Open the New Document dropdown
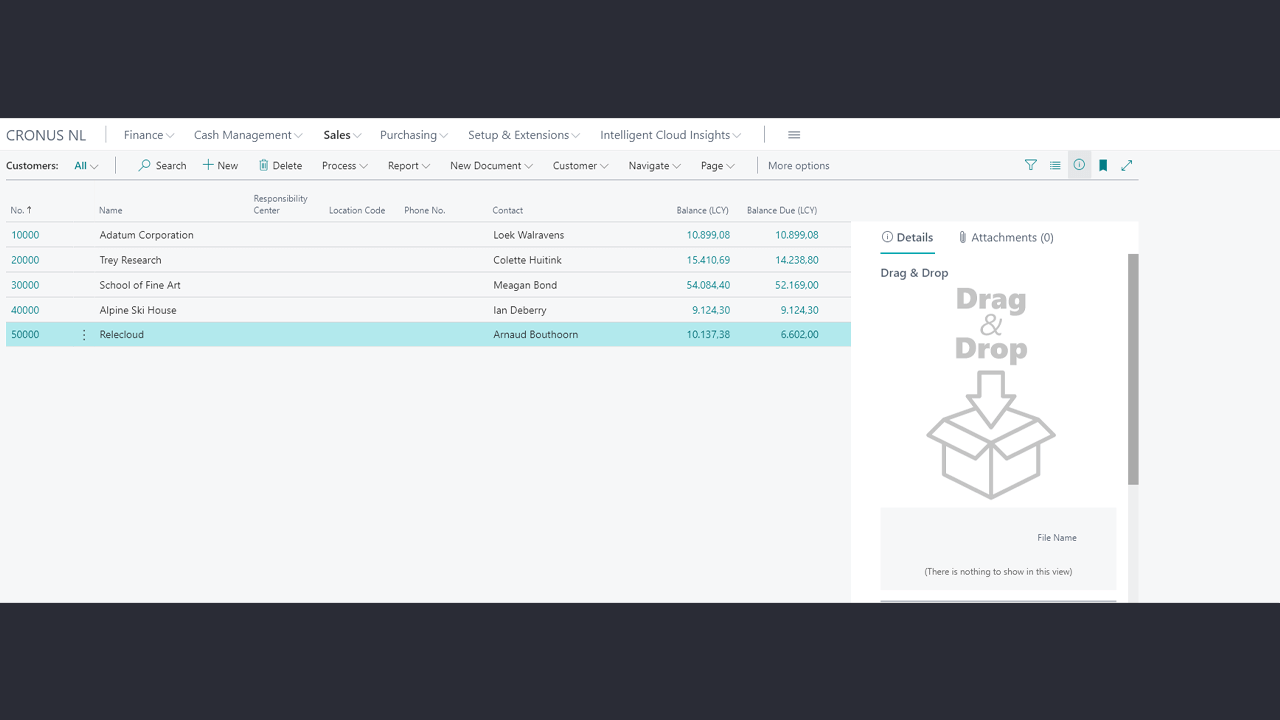Image resolution: width=1280 pixels, height=720 pixels. pos(491,166)
